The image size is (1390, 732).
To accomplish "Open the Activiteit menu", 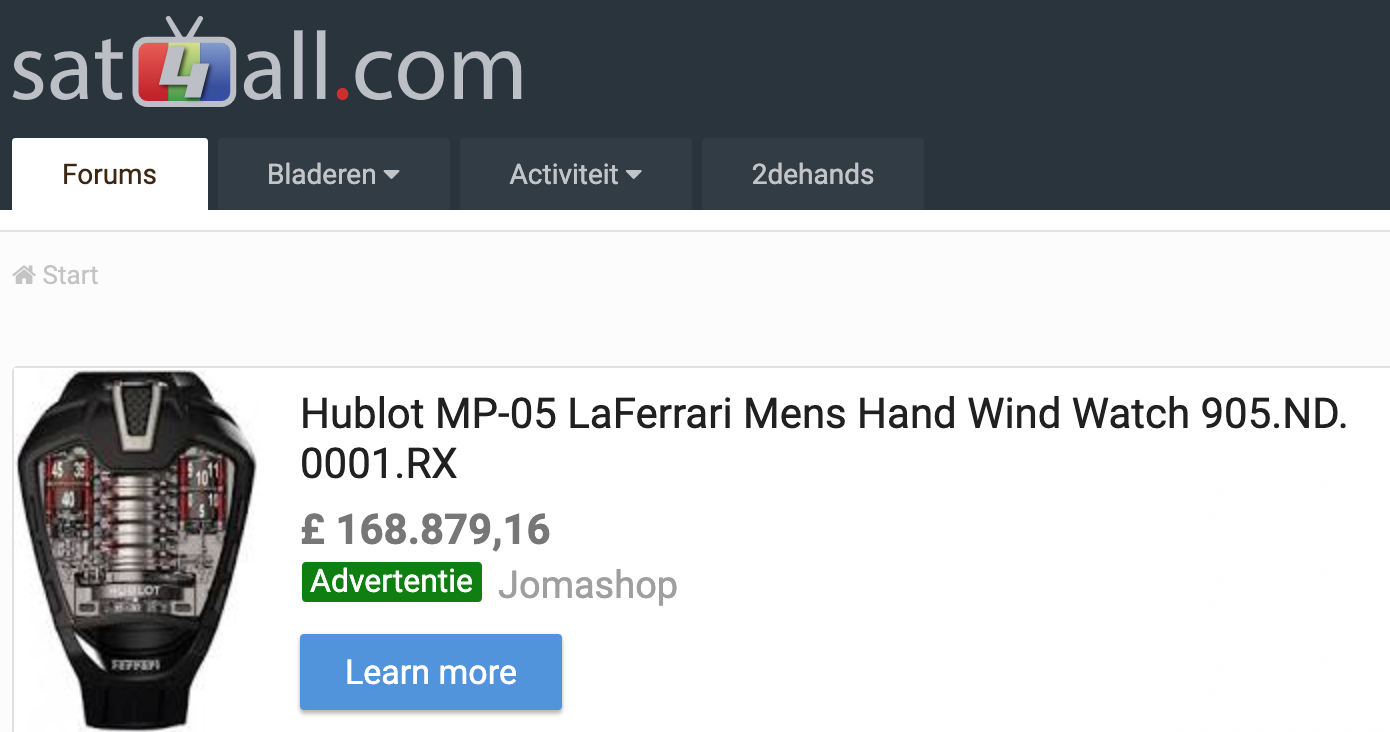I will pos(576,174).
